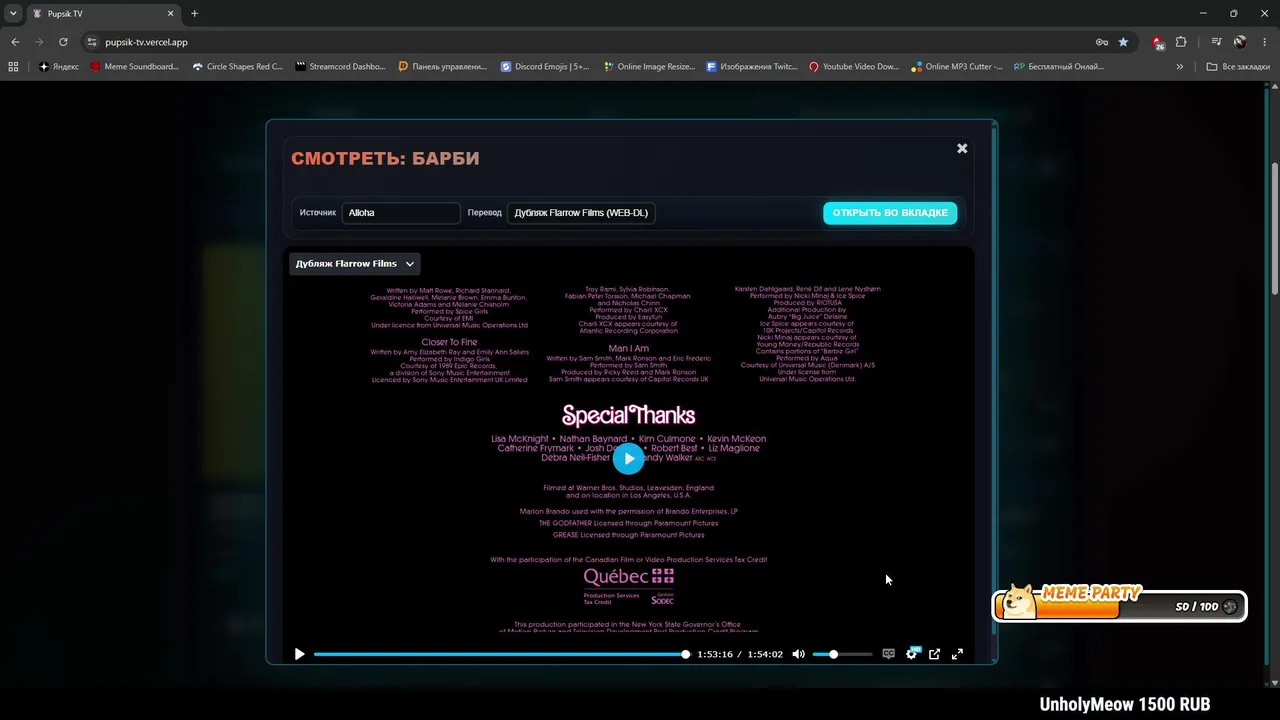Open the Discord Emojis bookmark
This screenshot has height=720, width=1280.
click(x=546, y=67)
